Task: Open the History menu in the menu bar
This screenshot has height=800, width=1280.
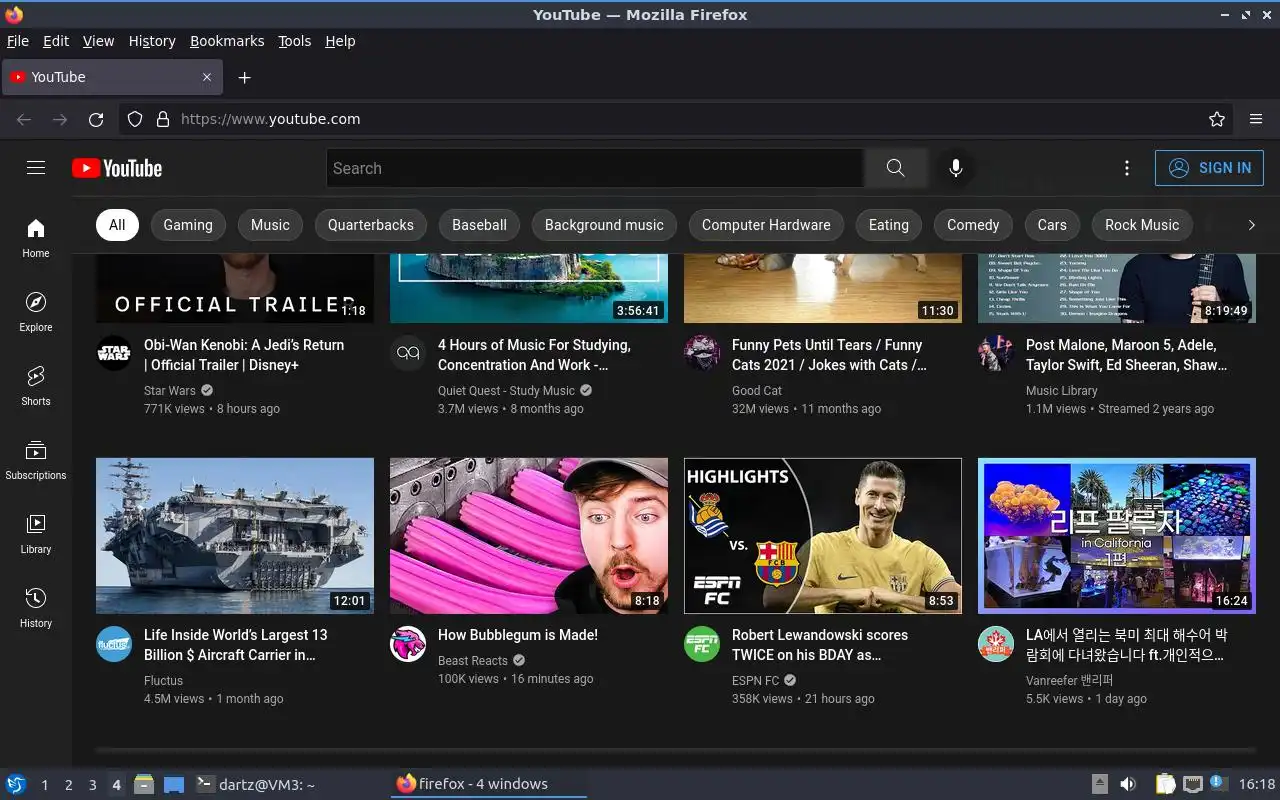Action: click(152, 41)
